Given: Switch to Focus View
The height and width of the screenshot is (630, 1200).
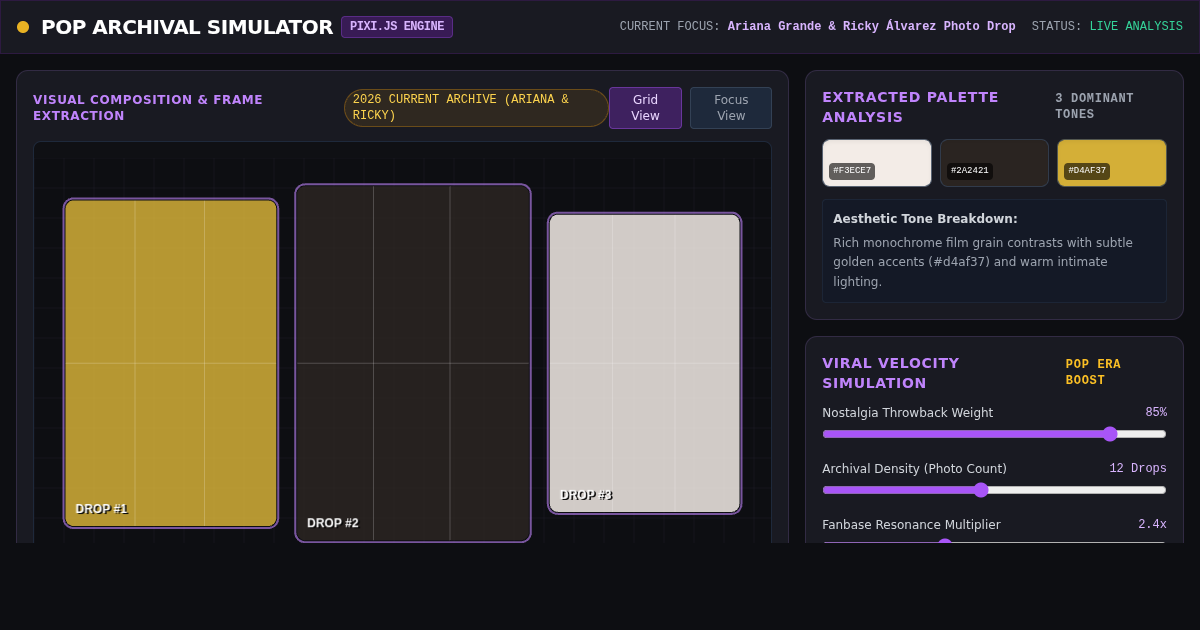Looking at the screenshot, I should 731,108.
